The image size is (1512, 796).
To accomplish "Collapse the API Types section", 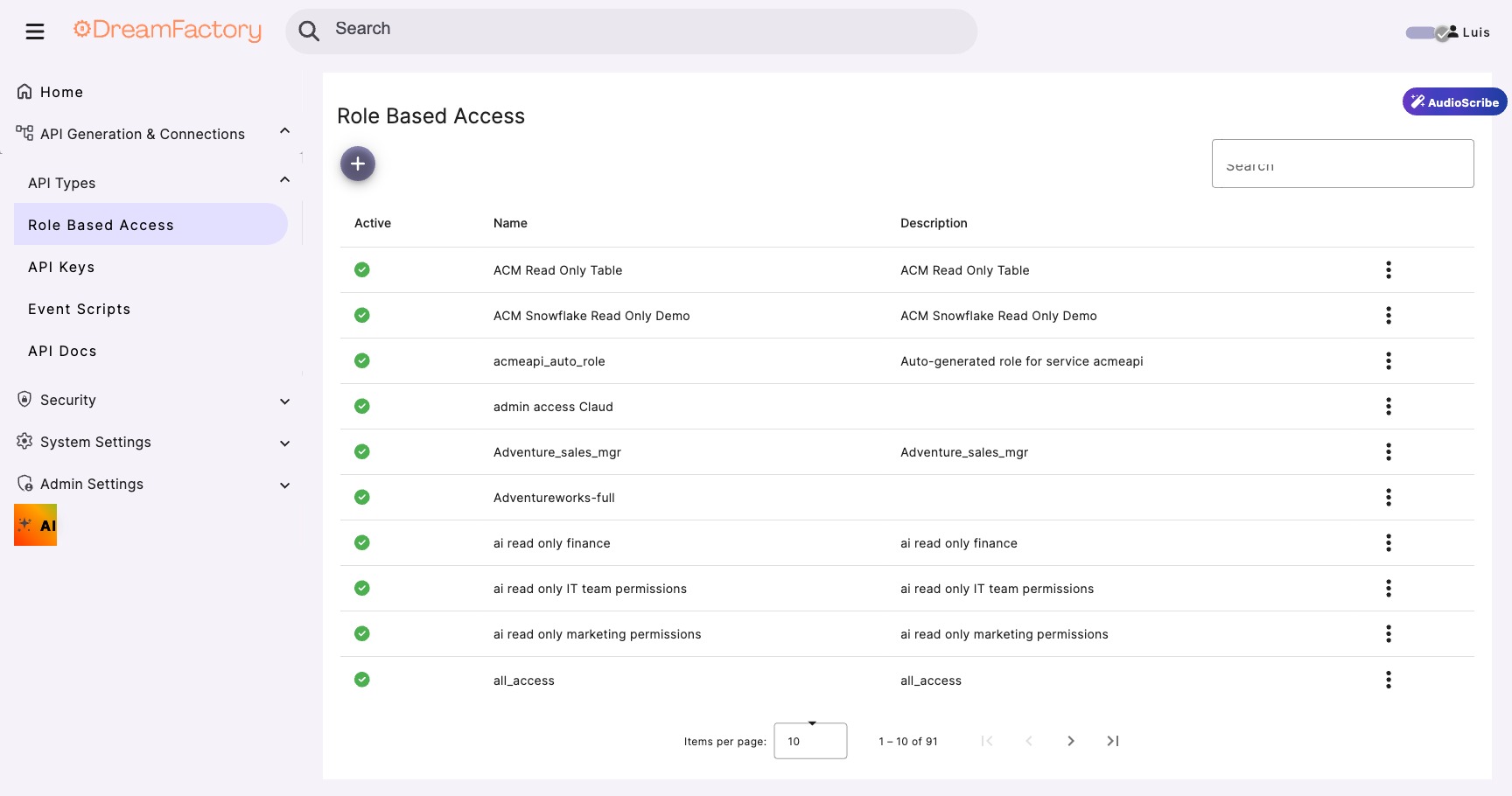I will [283, 179].
